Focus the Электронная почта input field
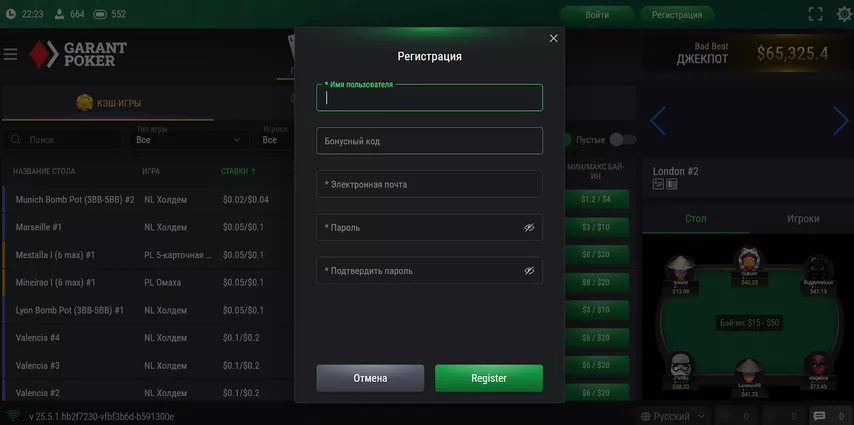Image resolution: width=854 pixels, height=425 pixels. (x=429, y=184)
